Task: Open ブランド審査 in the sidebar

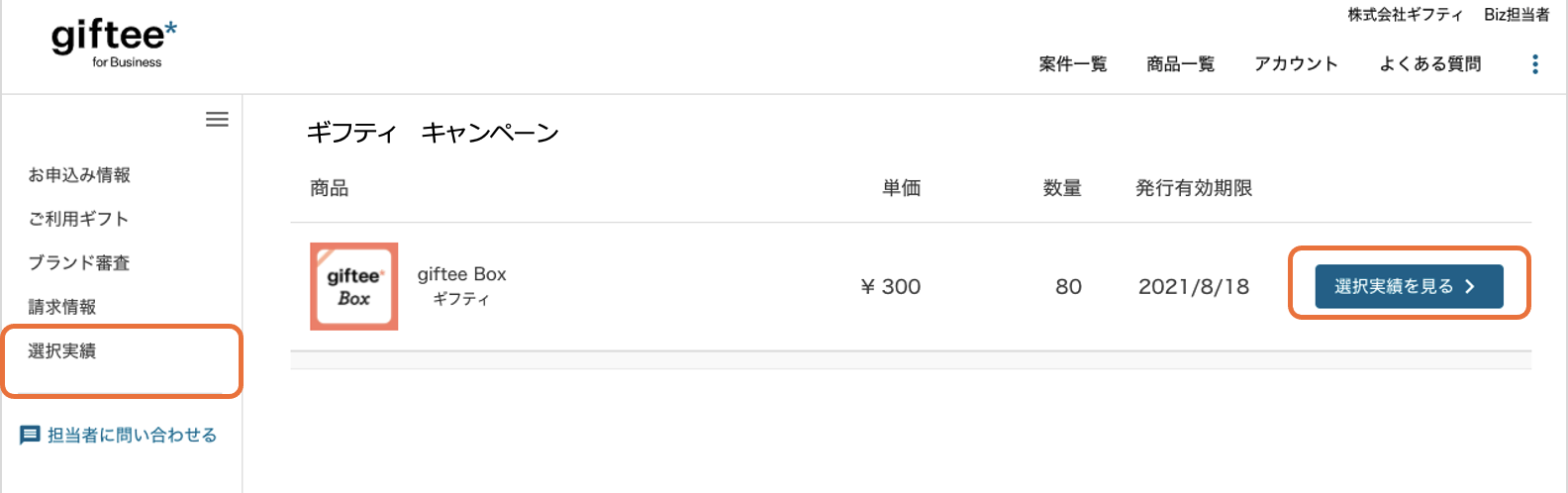Action: coord(79,263)
